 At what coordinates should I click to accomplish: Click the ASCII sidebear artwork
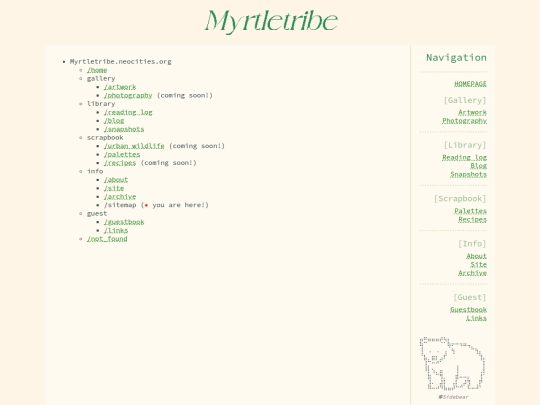coord(453,363)
